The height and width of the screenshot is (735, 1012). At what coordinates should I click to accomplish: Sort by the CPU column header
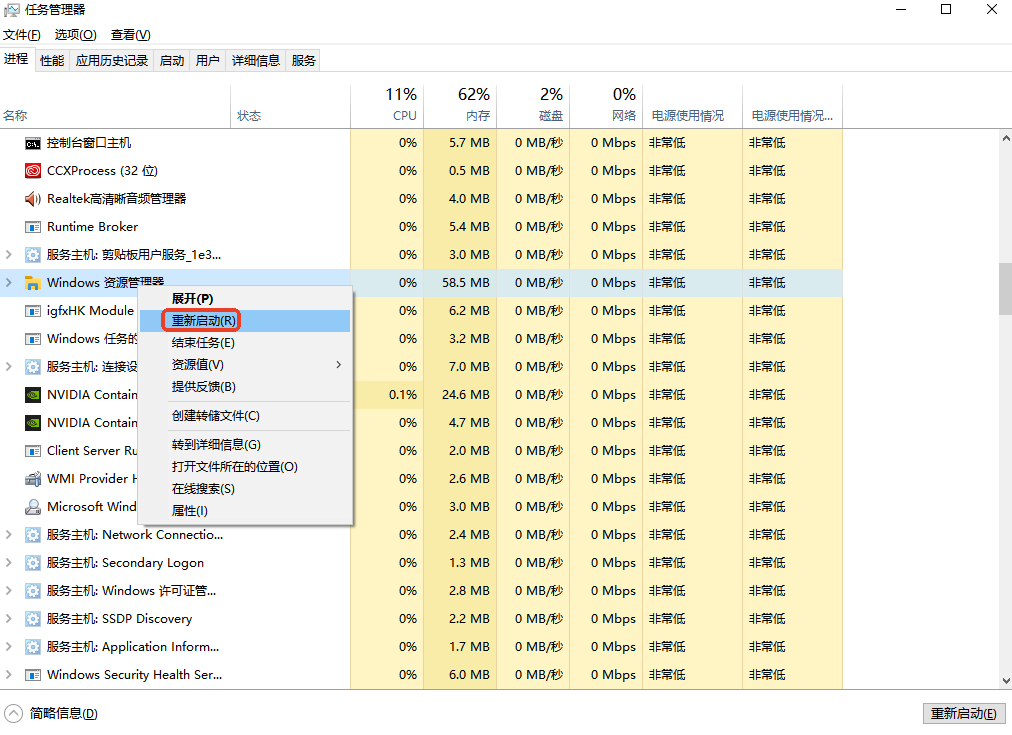[387, 106]
